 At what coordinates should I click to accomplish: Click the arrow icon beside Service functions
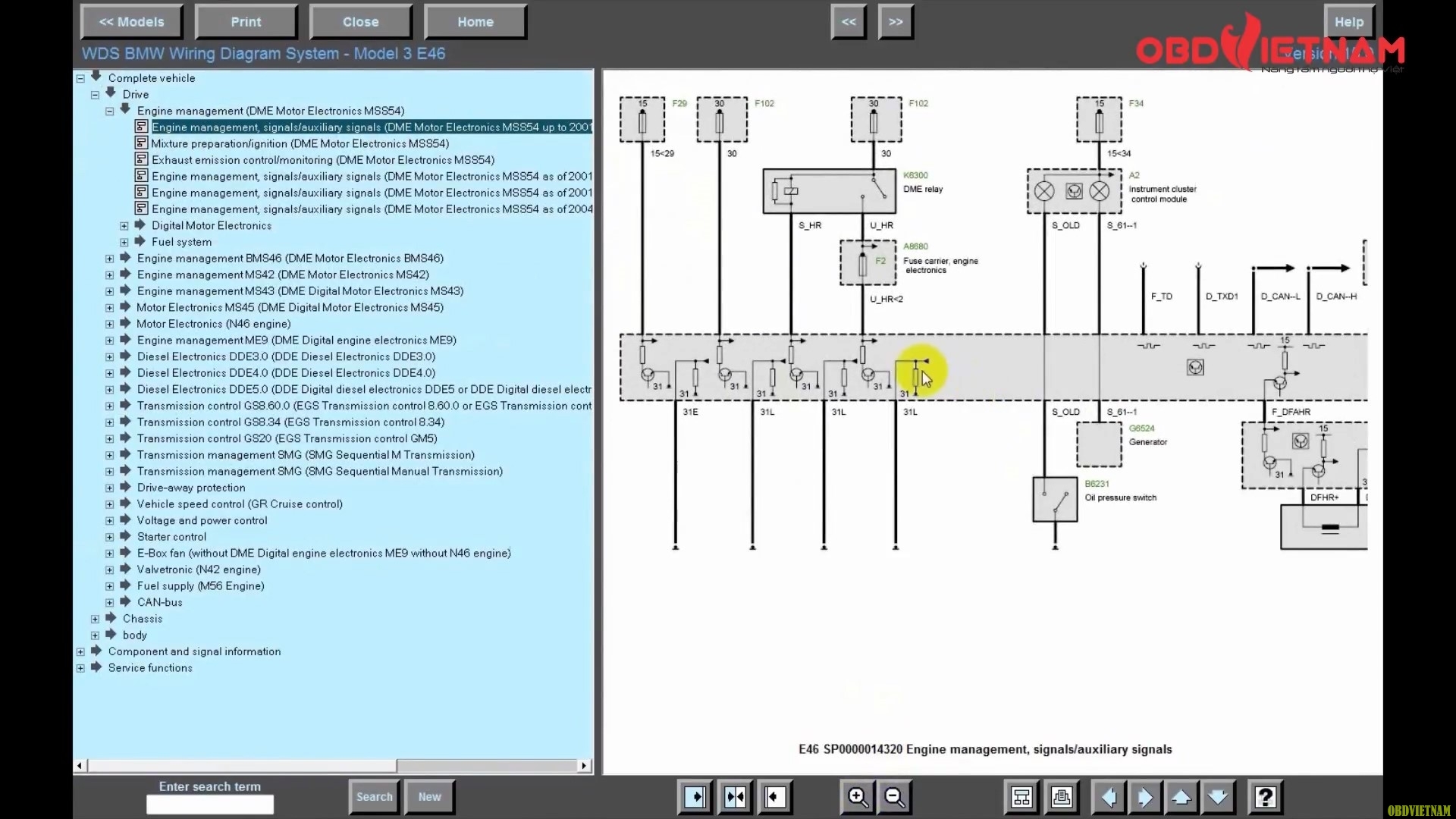96,667
